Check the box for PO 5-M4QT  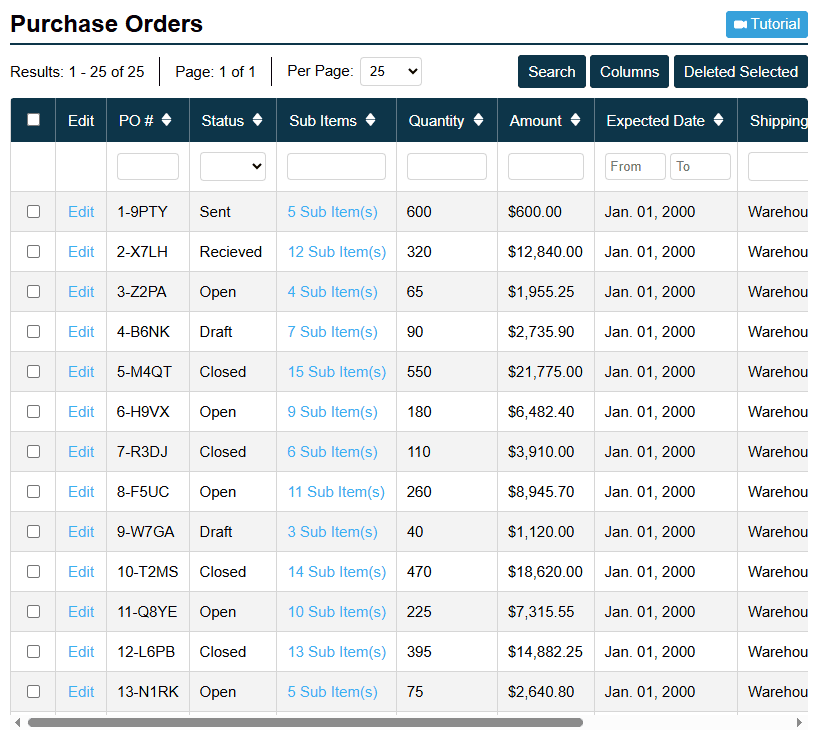click(33, 372)
